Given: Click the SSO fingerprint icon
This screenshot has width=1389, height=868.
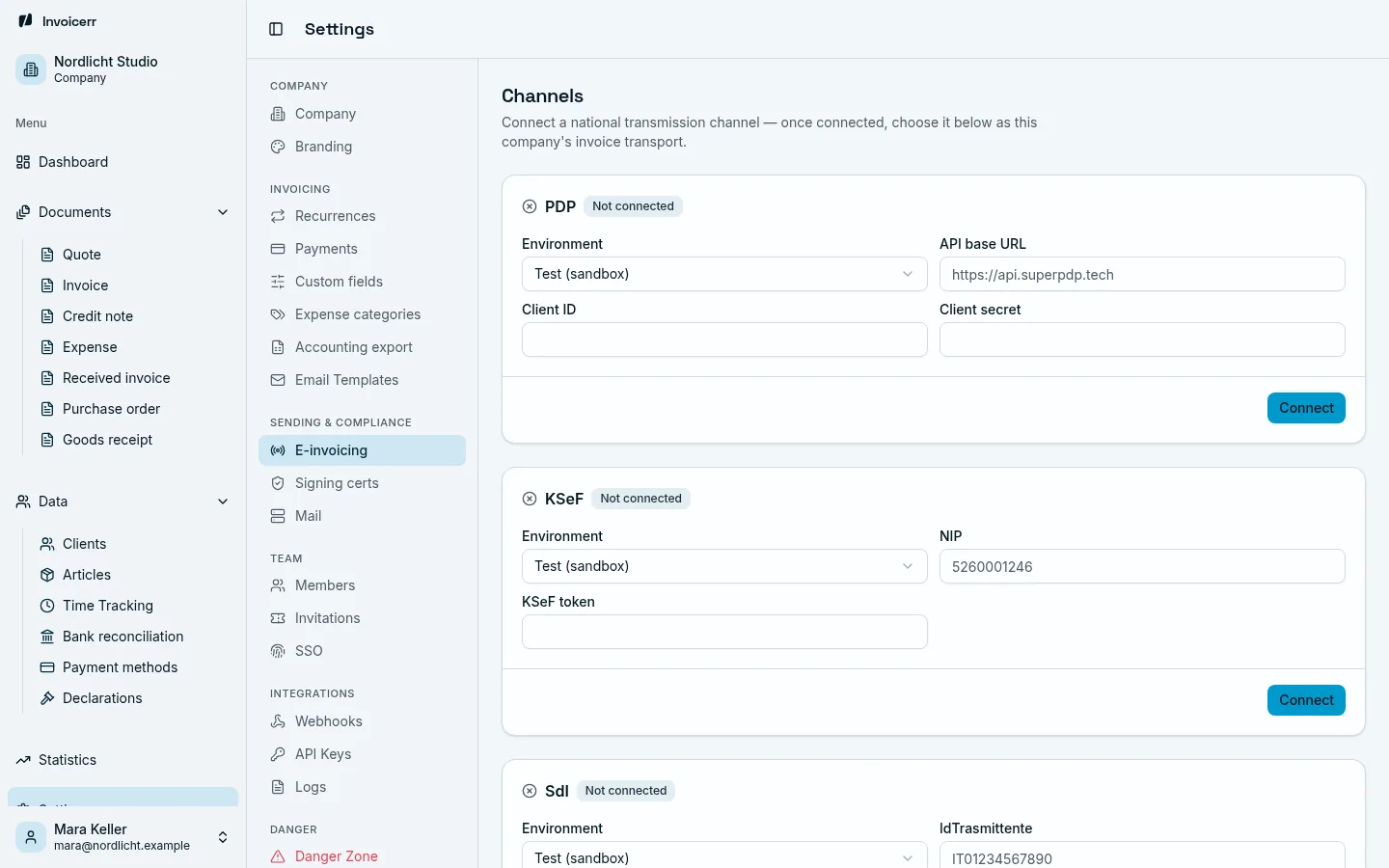Looking at the screenshot, I should click(x=278, y=651).
